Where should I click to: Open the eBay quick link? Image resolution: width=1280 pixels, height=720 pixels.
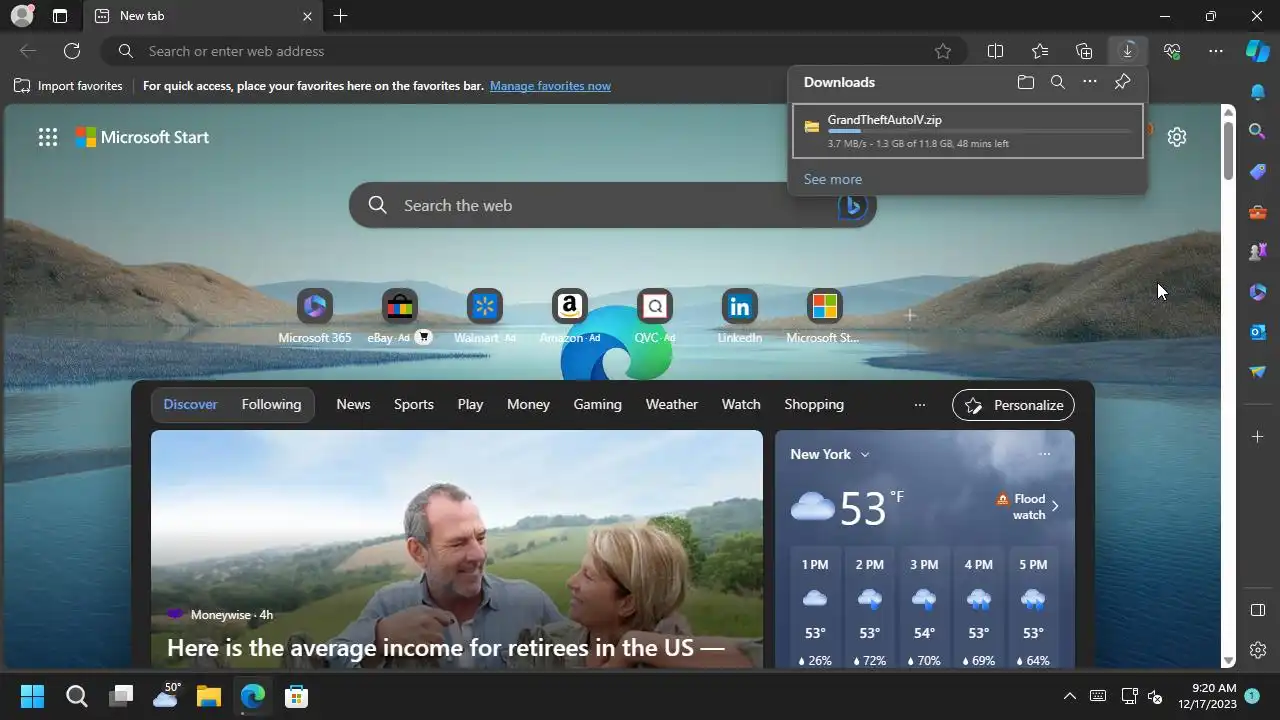[399, 316]
